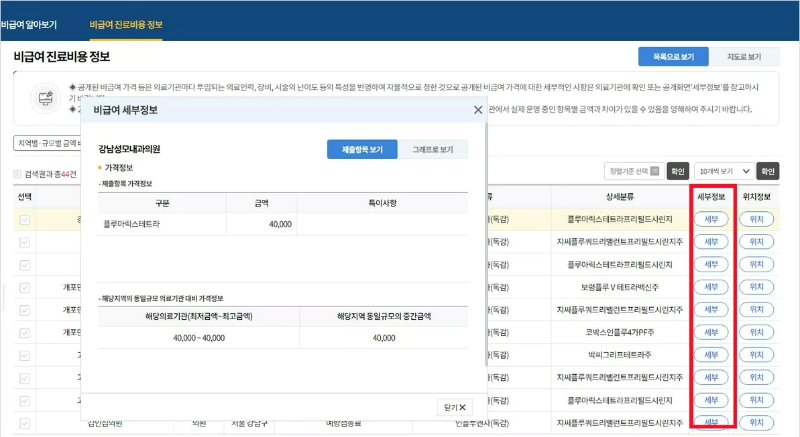
Task: Click the 검색결과 총44건 result count
Action: [50, 174]
